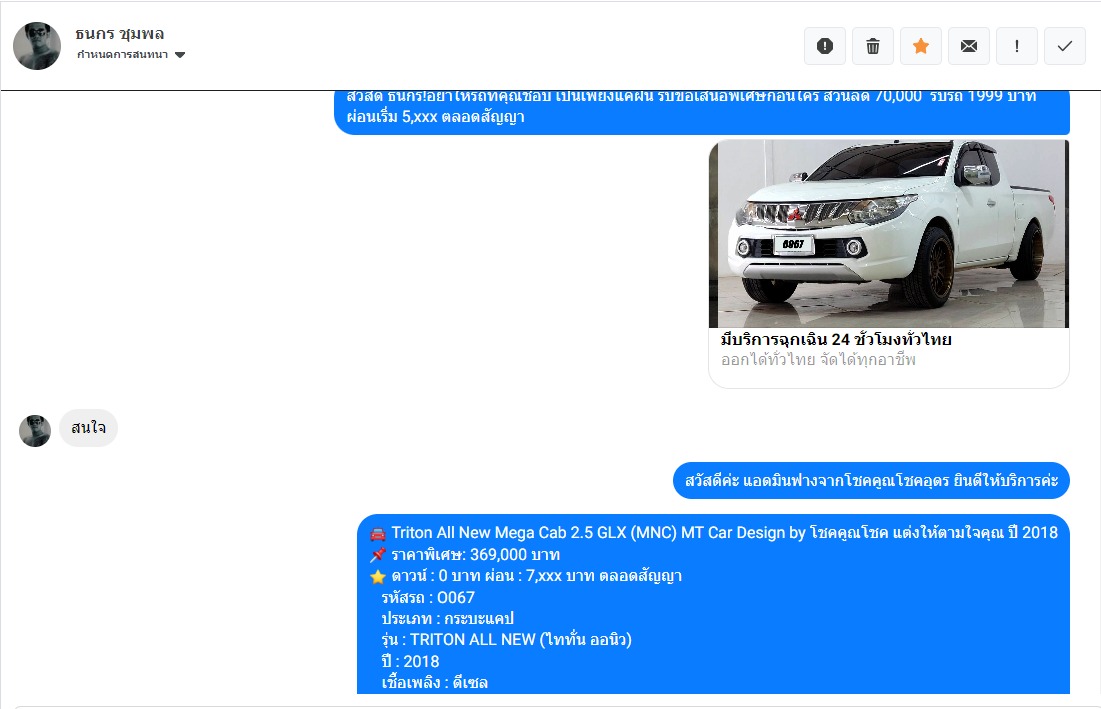Screen dimensions: 1101x709
Task: Click the vehicle type กระบะแคป line
Action: pos(448,618)
